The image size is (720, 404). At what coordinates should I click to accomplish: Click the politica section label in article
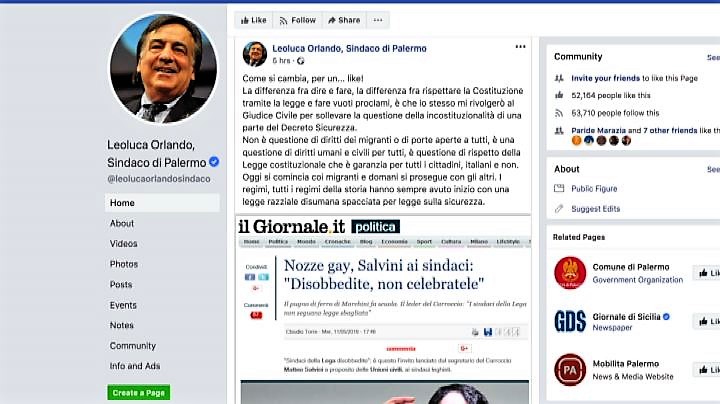click(376, 227)
